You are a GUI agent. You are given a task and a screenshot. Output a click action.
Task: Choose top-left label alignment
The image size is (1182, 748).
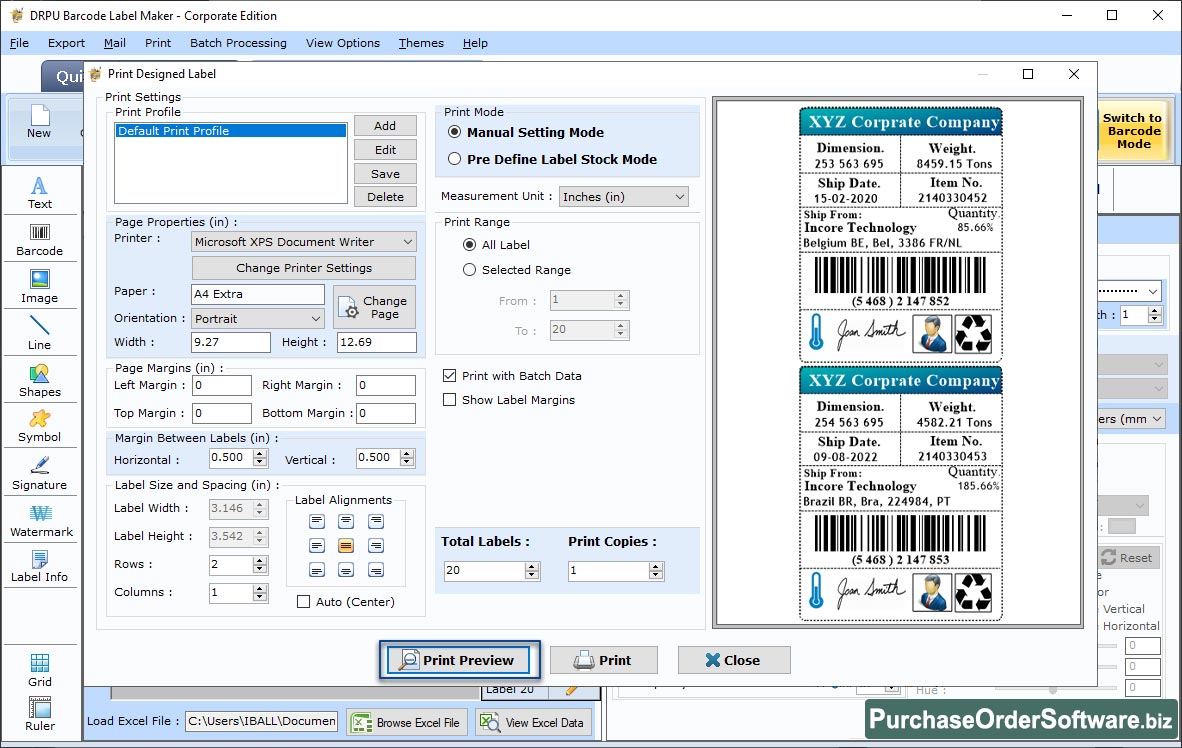(x=317, y=521)
